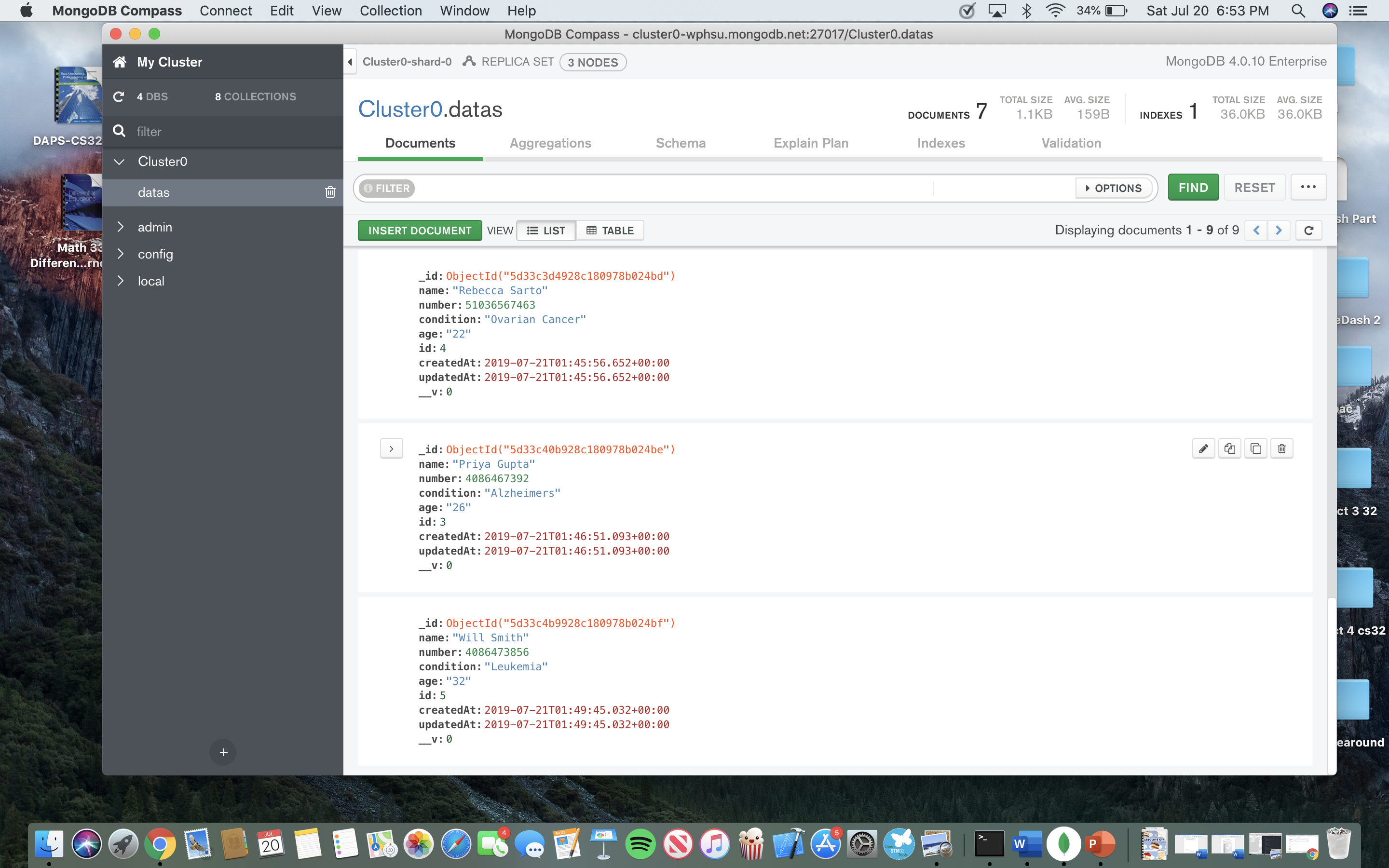The height and width of the screenshot is (868, 1389).
Task: Click the clone document icon
Action: tap(1256, 448)
